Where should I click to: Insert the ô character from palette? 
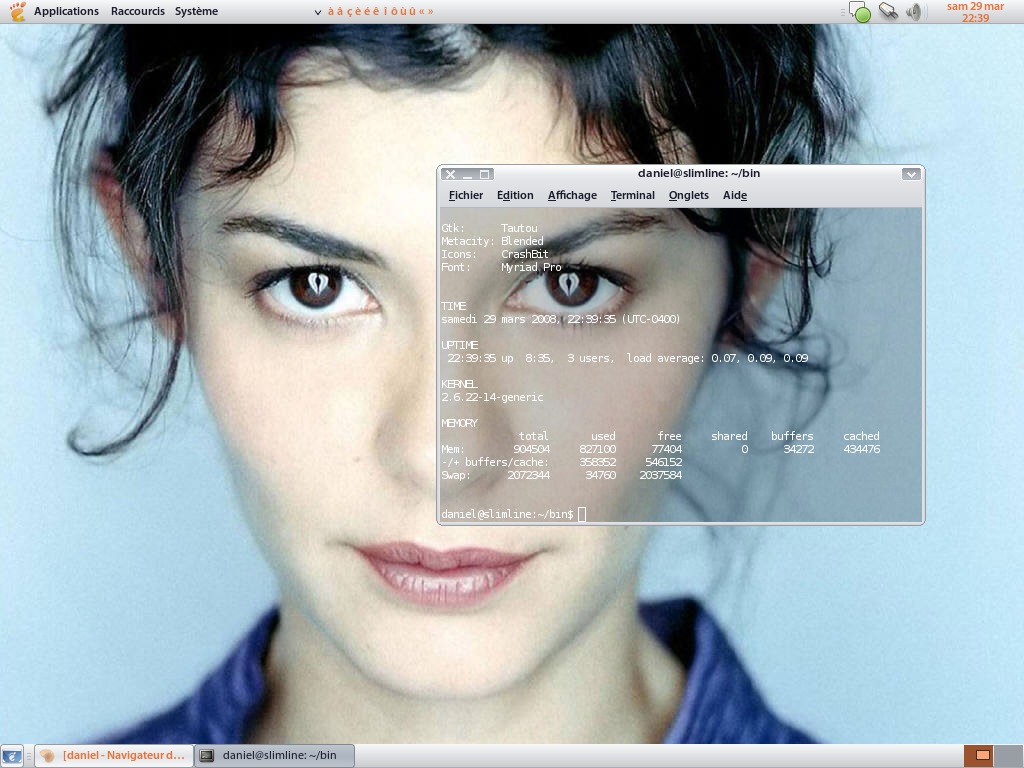coord(394,11)
